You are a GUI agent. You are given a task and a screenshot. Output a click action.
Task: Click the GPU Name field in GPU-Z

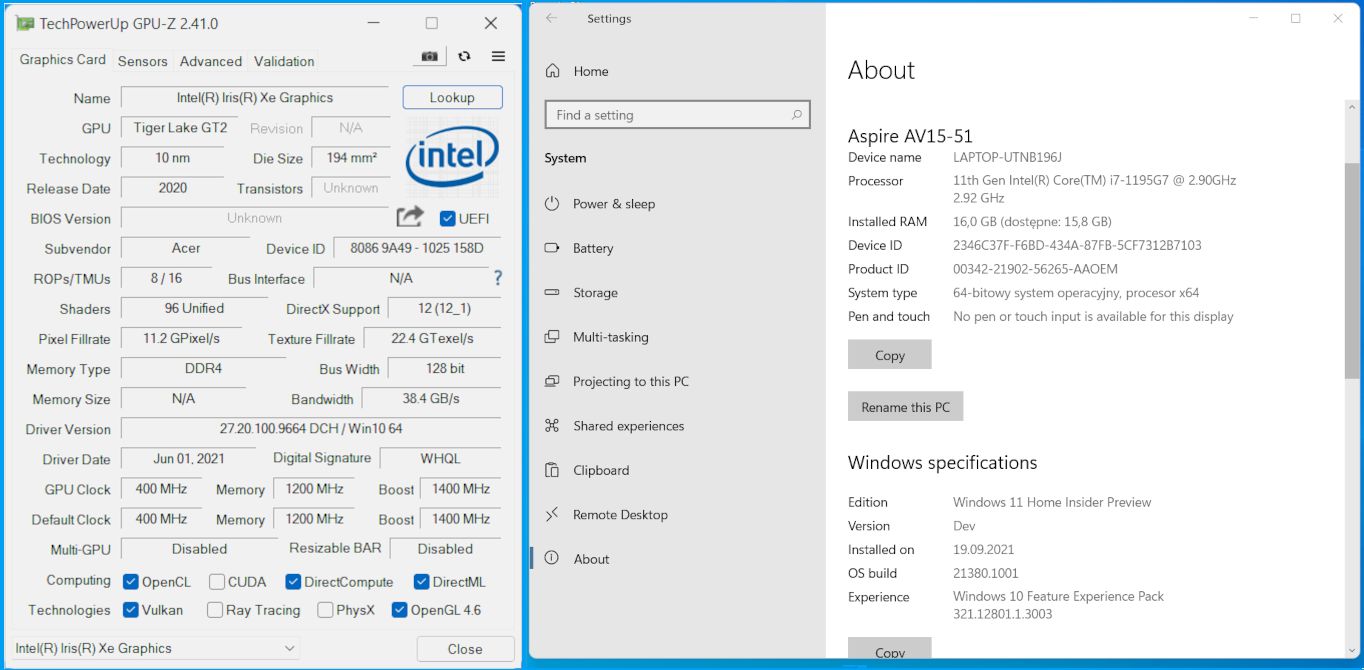pyautogui.click(x=255, y=97)
